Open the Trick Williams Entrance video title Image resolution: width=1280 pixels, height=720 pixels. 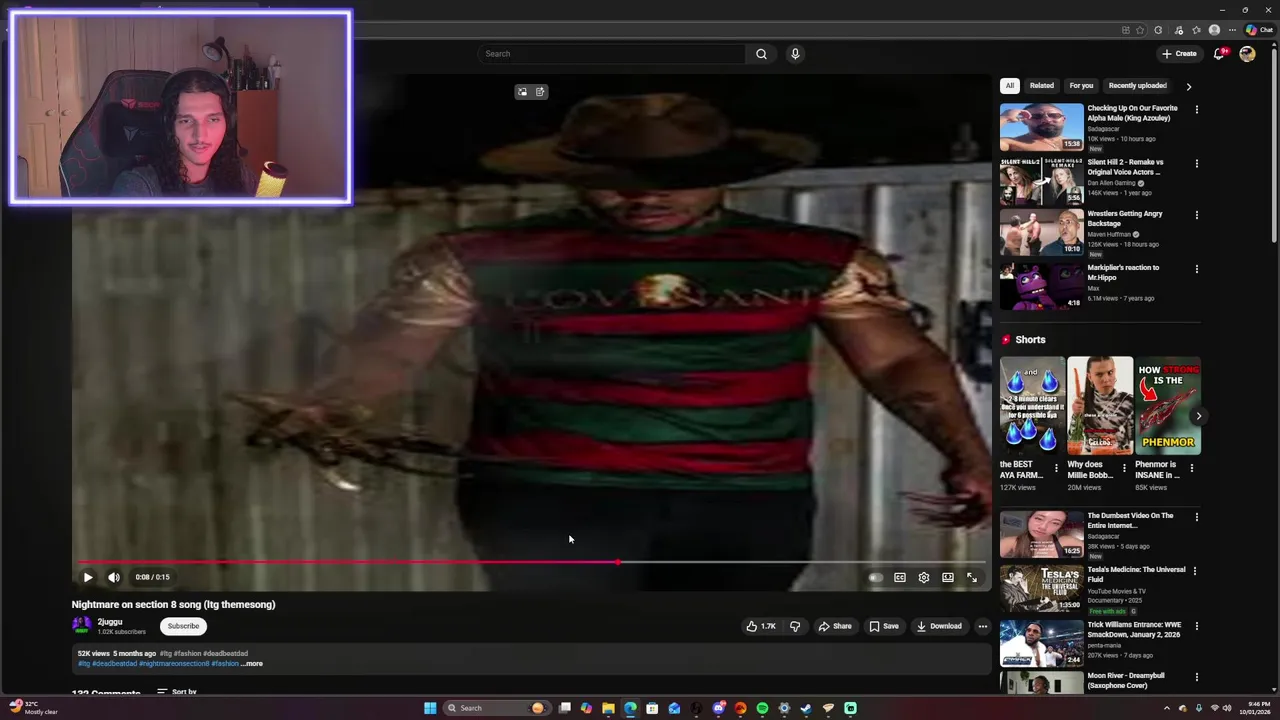coord(1134,629)
